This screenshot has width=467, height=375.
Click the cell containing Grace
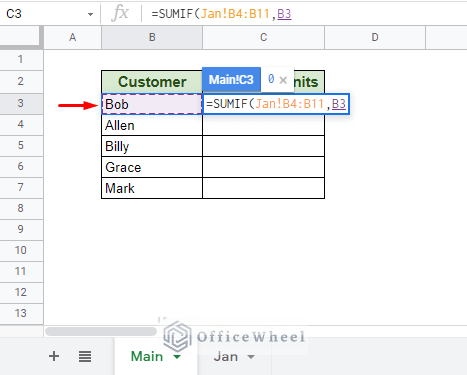click(x=152, y=167)
